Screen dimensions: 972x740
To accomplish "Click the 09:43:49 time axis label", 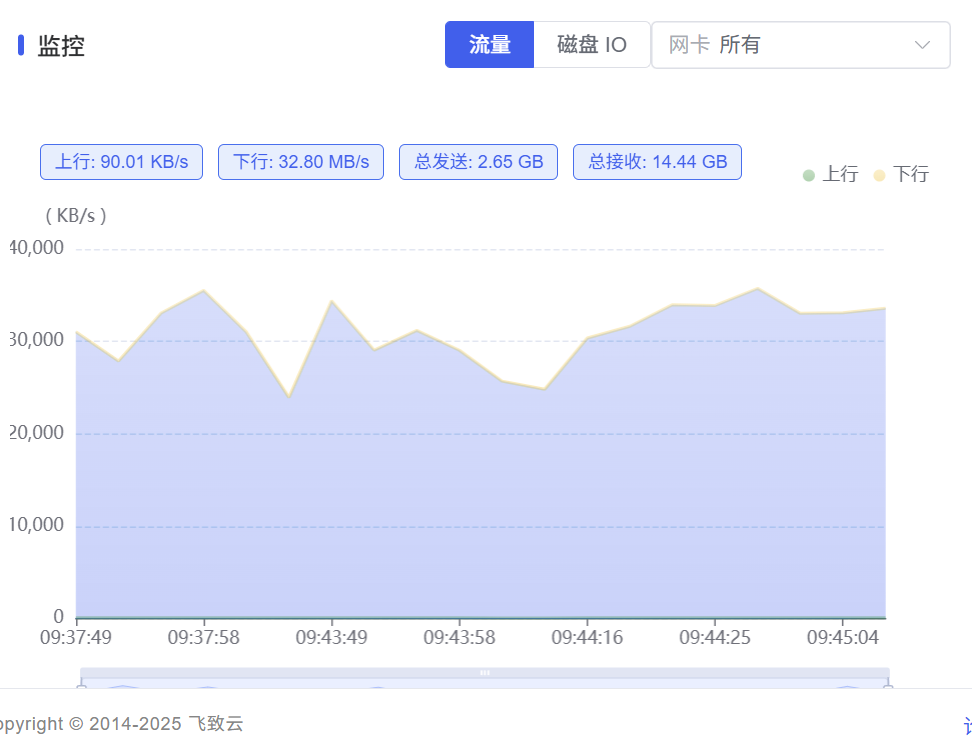I will click(x=331, y=637).
